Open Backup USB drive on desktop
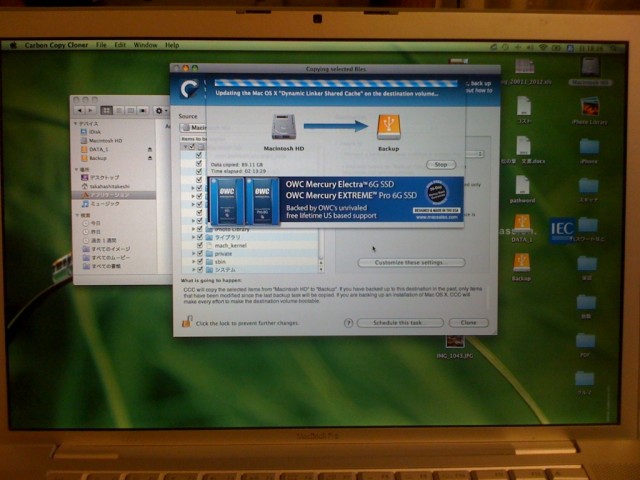 pos(522,263)
